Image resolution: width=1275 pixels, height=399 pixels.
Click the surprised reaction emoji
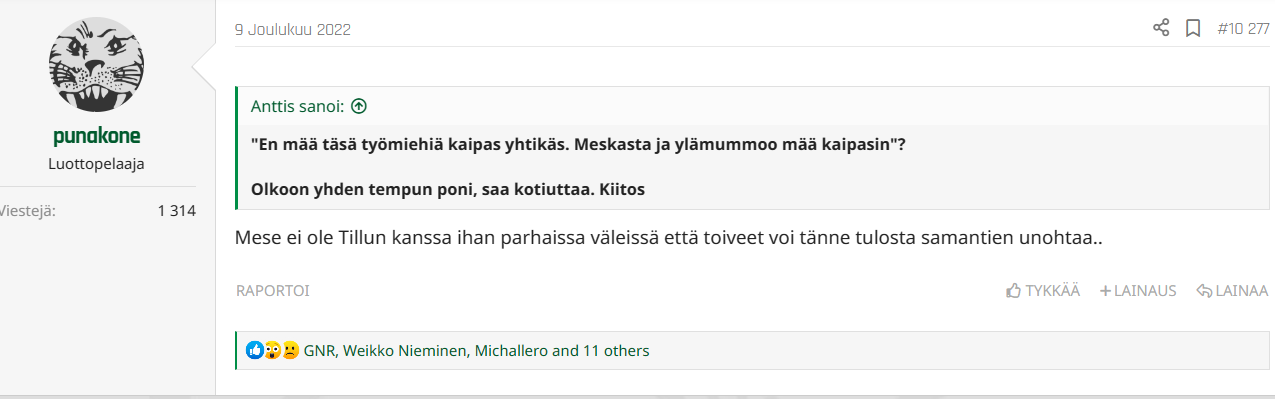272,351
